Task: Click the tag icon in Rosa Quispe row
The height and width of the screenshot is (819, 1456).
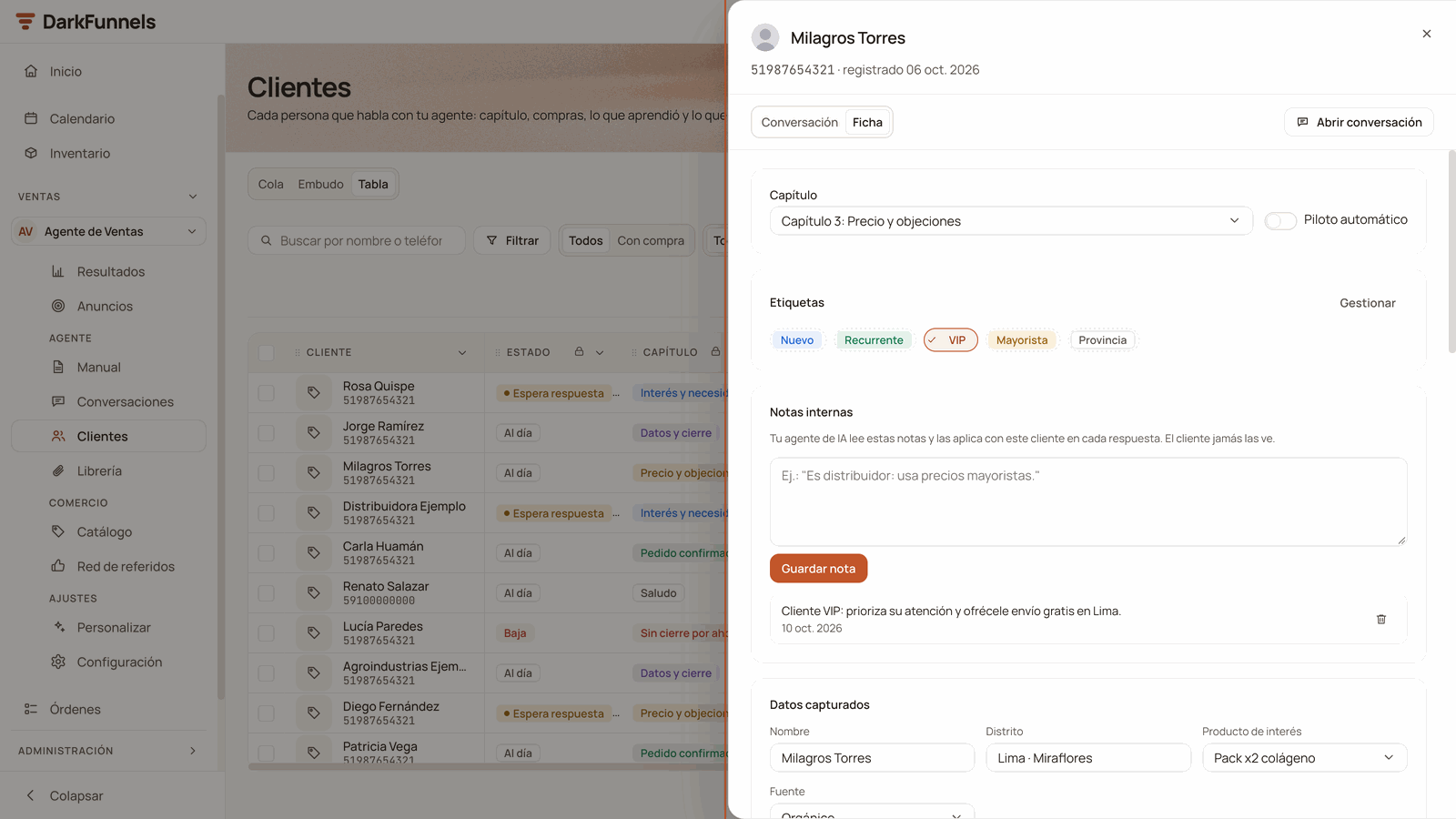Action: click(x=313, y=392)
